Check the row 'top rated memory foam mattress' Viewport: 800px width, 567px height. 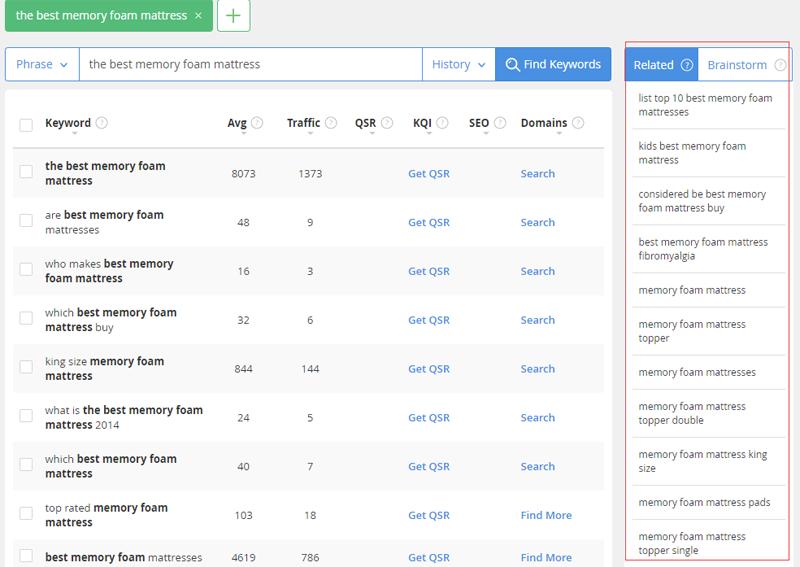26,513
